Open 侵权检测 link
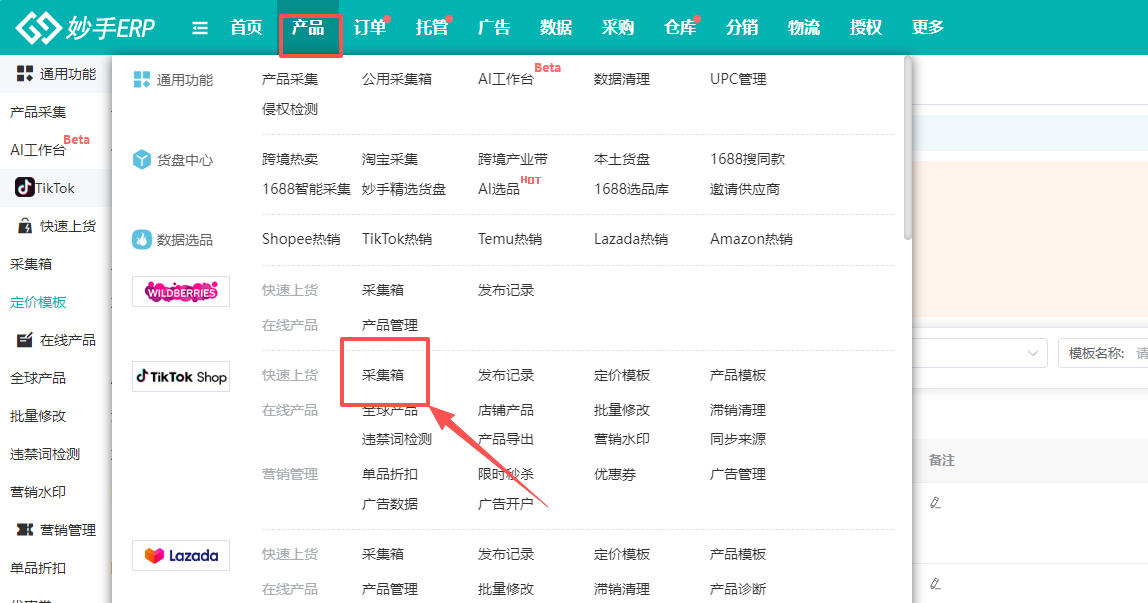The width and height of the screenshot is (1148, 603). (290, 109)
